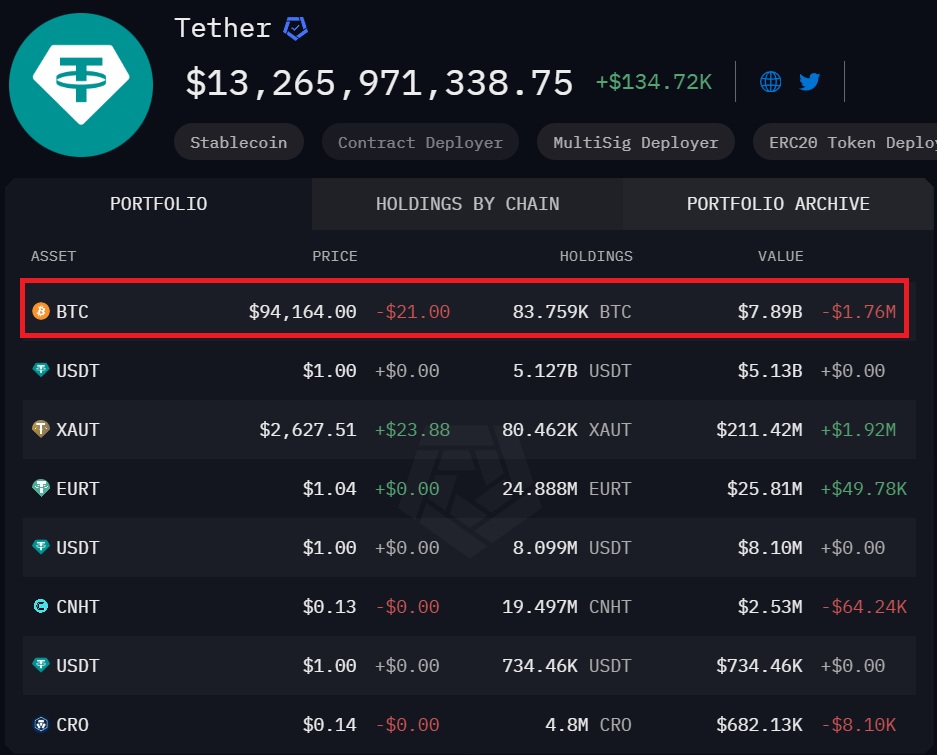
Task: Click the Tether entity name
Action: point(223,28)
